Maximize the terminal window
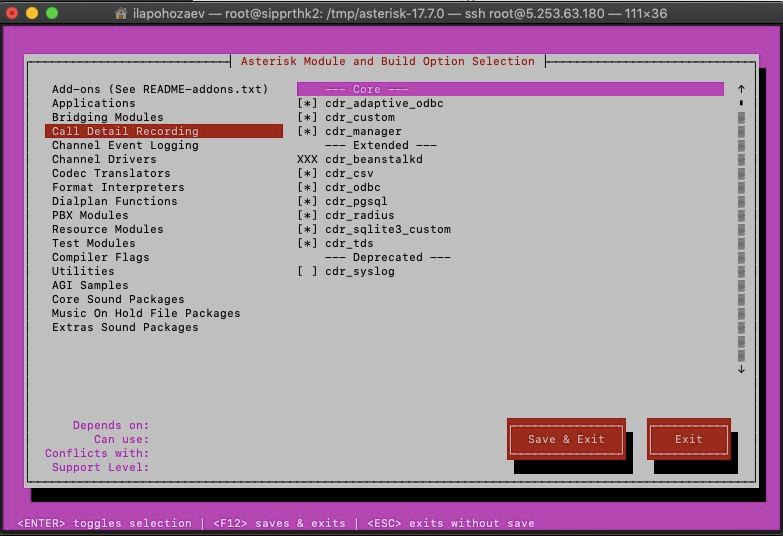Viewport: 783px width, 536px height. tap(52, 13)
